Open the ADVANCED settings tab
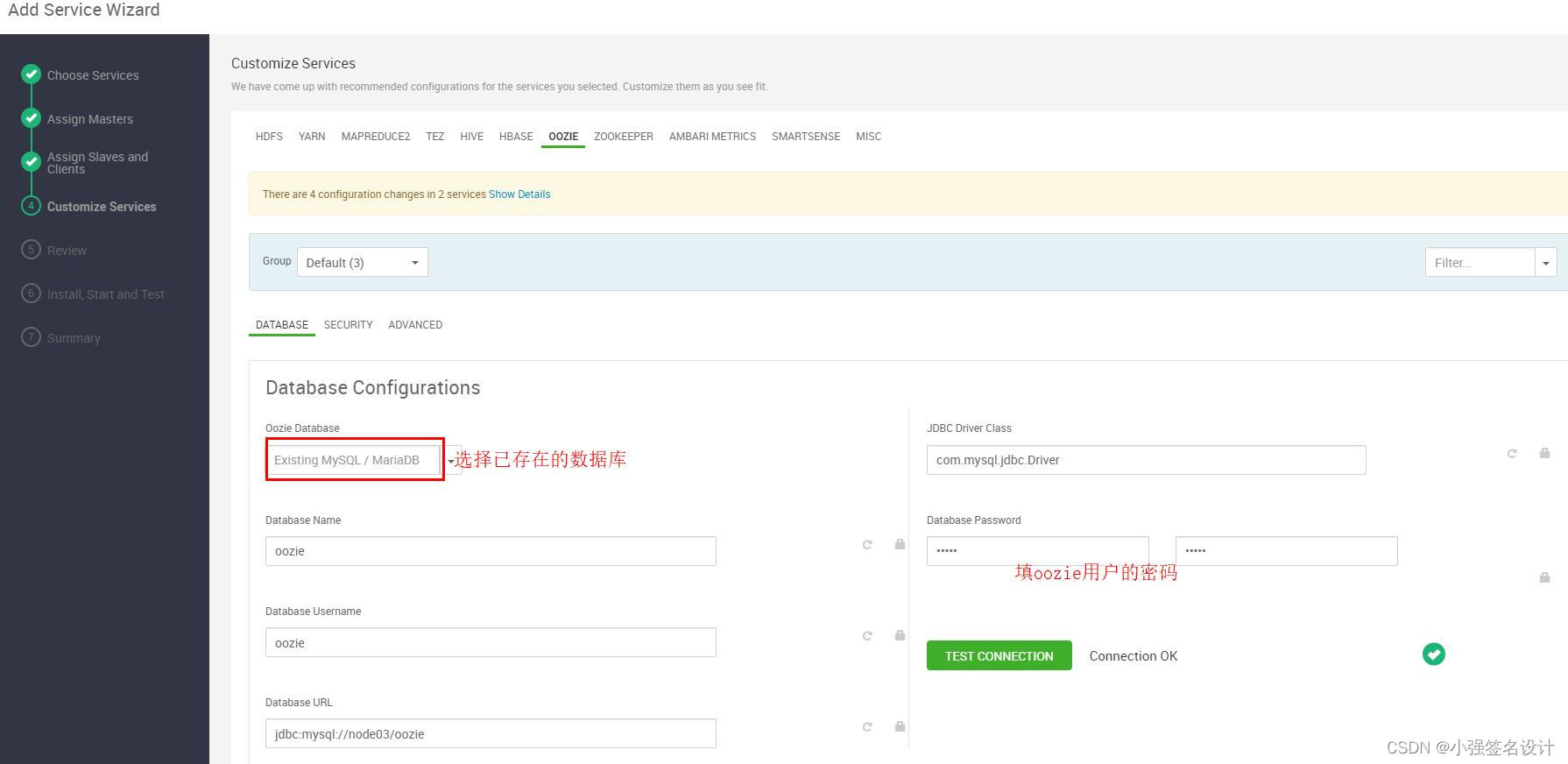 415,325
